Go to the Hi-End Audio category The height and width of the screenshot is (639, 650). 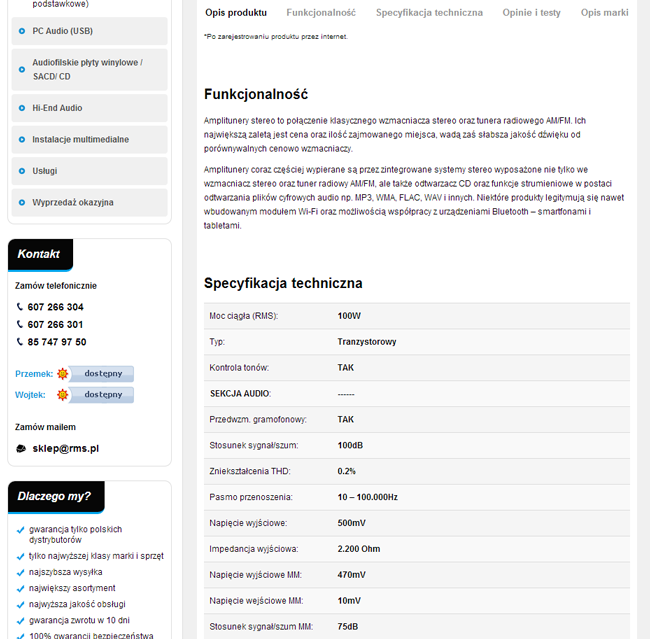(x=90, y=108)
